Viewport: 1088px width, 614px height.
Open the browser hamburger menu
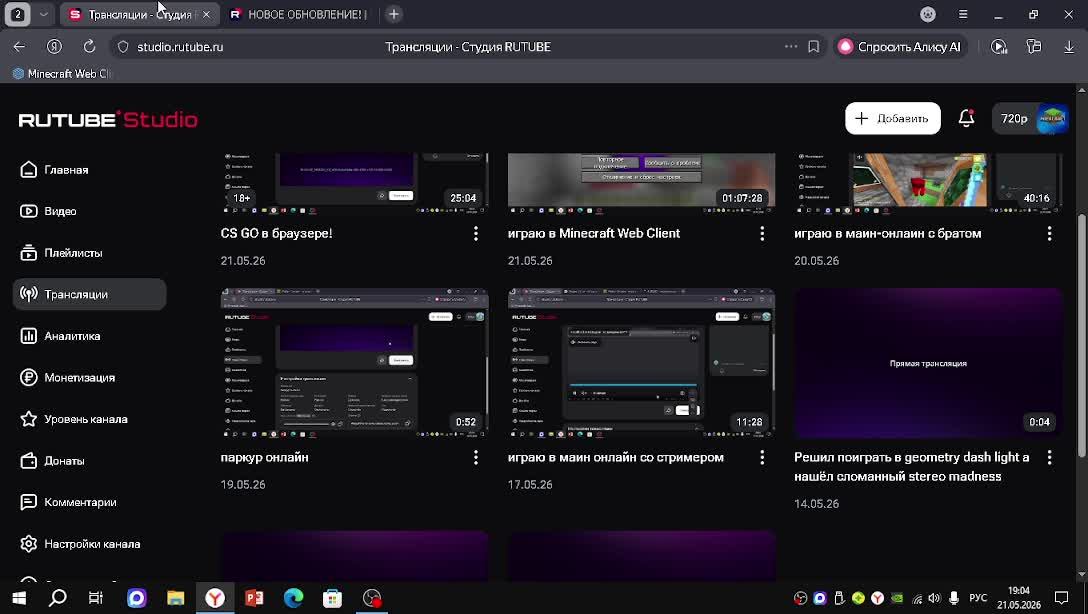963,14
